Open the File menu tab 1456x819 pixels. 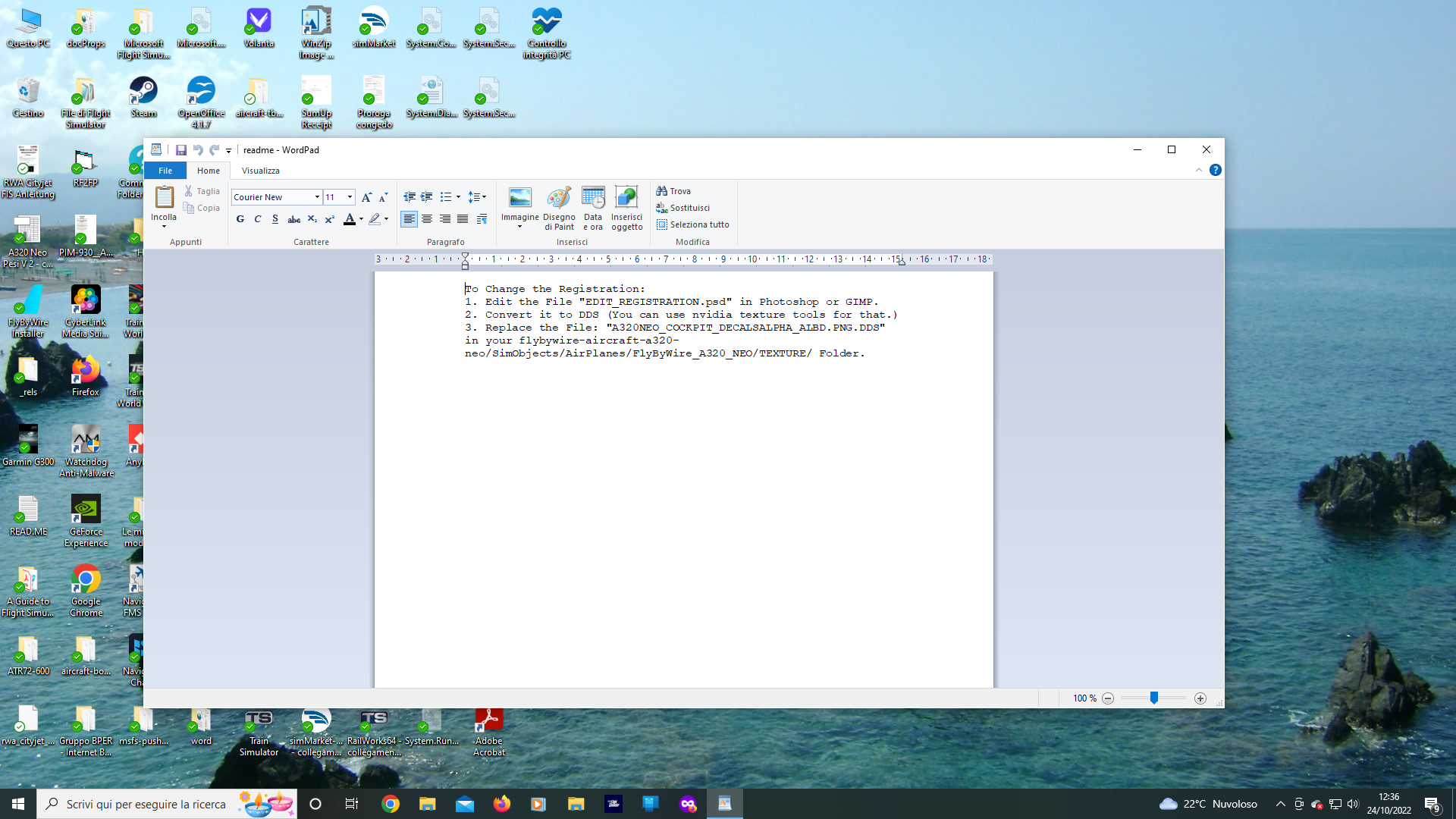[165, 171]
